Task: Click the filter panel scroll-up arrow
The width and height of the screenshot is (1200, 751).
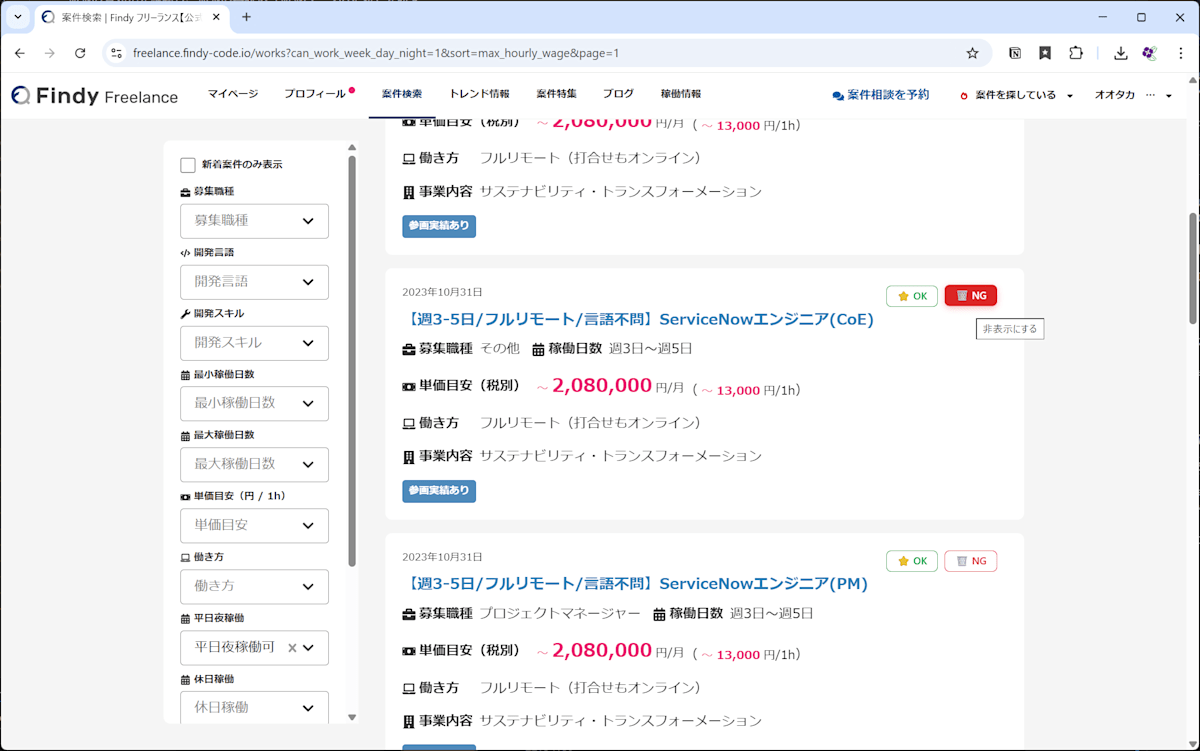Action: [x=351, y=148]
